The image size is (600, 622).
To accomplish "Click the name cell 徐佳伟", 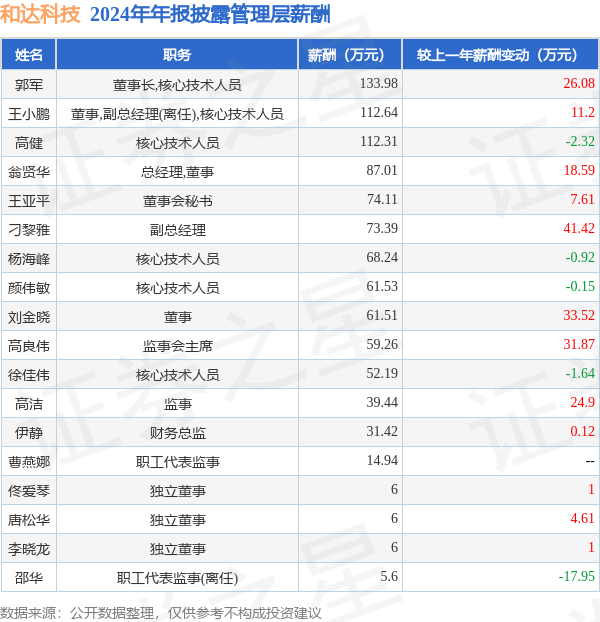I will (x=29, y=375).
